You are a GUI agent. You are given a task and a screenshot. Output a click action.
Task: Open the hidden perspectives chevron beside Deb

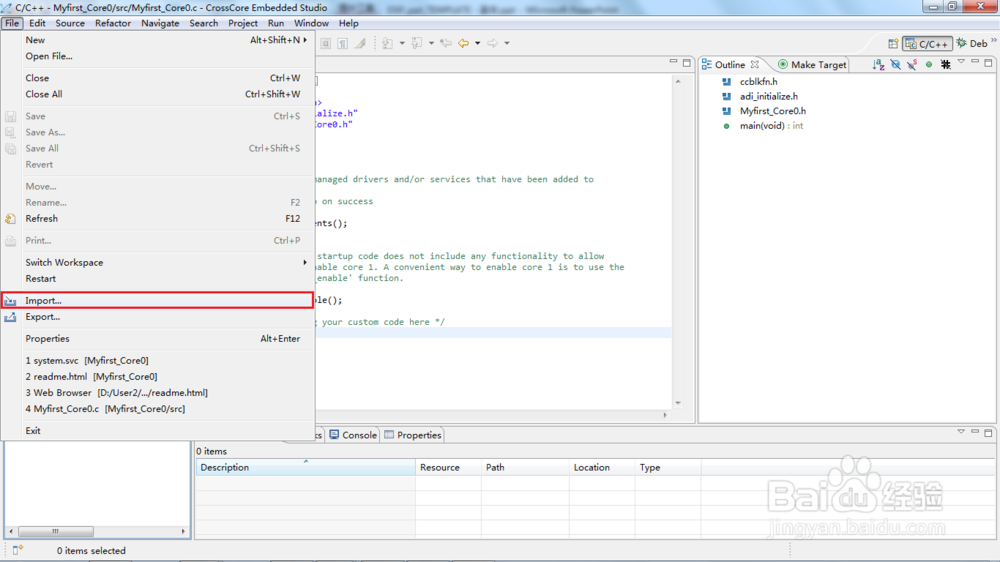coord(994,40)
